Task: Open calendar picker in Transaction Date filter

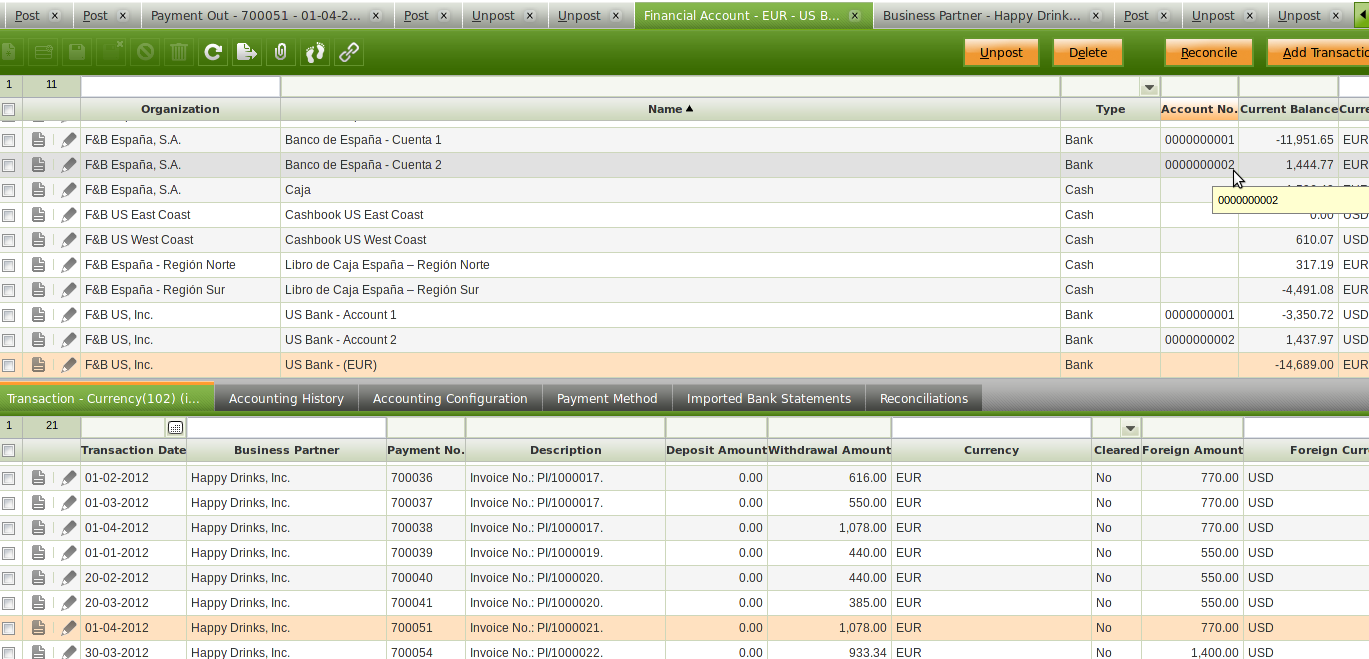Action: 175,428
